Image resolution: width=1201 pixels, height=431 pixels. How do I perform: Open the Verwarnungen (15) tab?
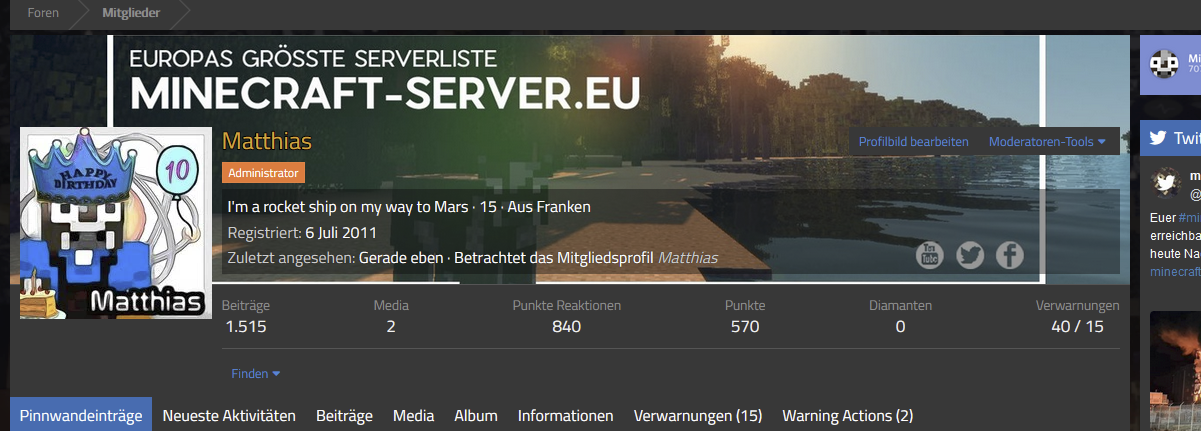point(698,415)
